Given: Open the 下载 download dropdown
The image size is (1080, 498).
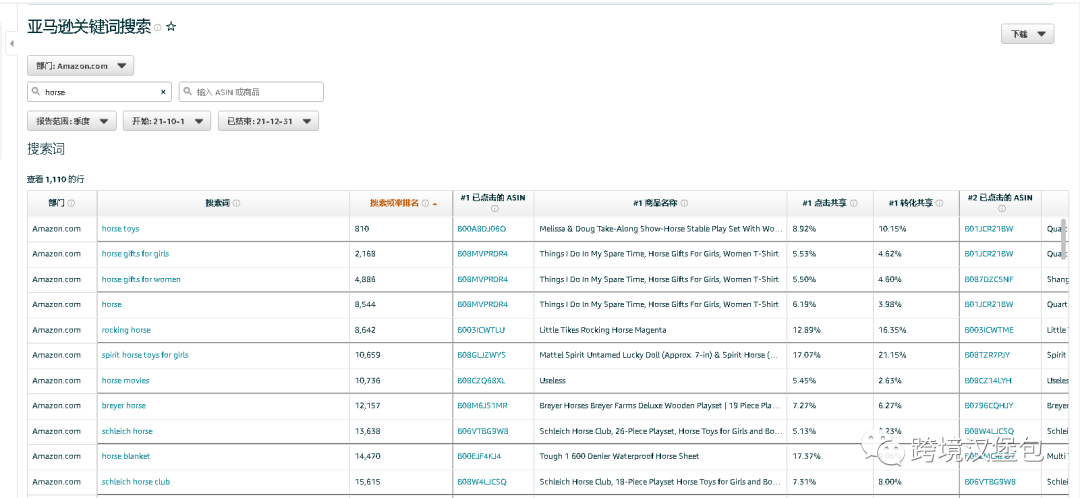Looking at the screenshot, I should tap(1027, 34).
